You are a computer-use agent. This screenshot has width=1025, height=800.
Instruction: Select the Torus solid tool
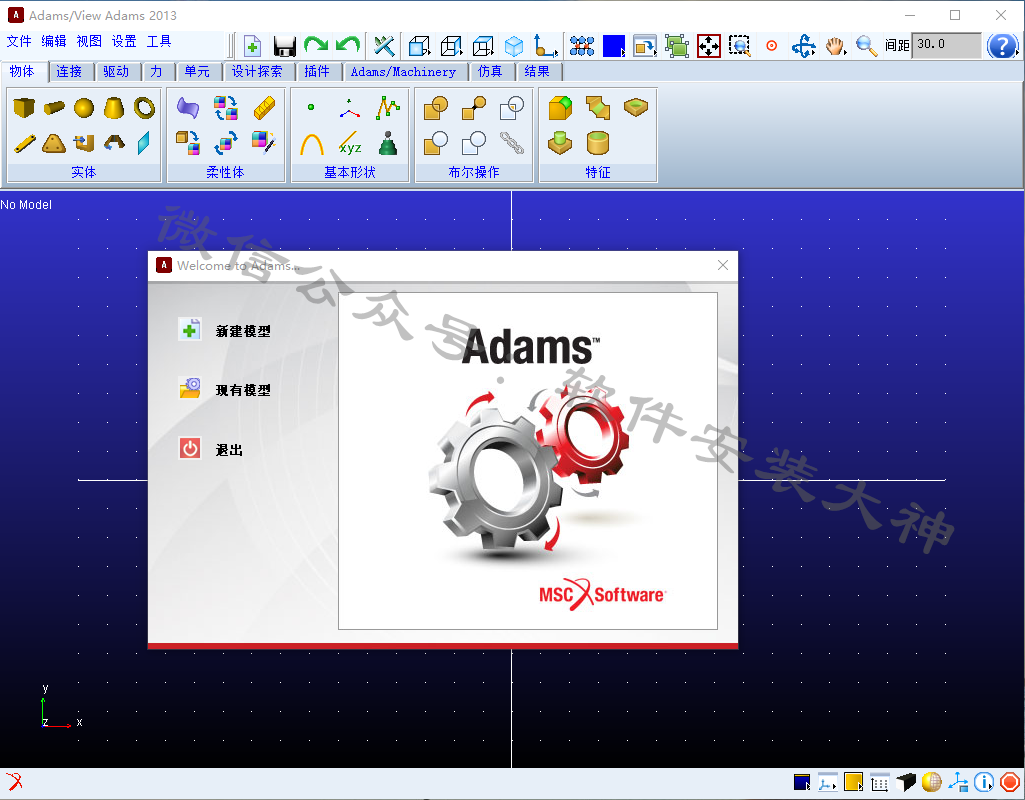tap(144, 107)
